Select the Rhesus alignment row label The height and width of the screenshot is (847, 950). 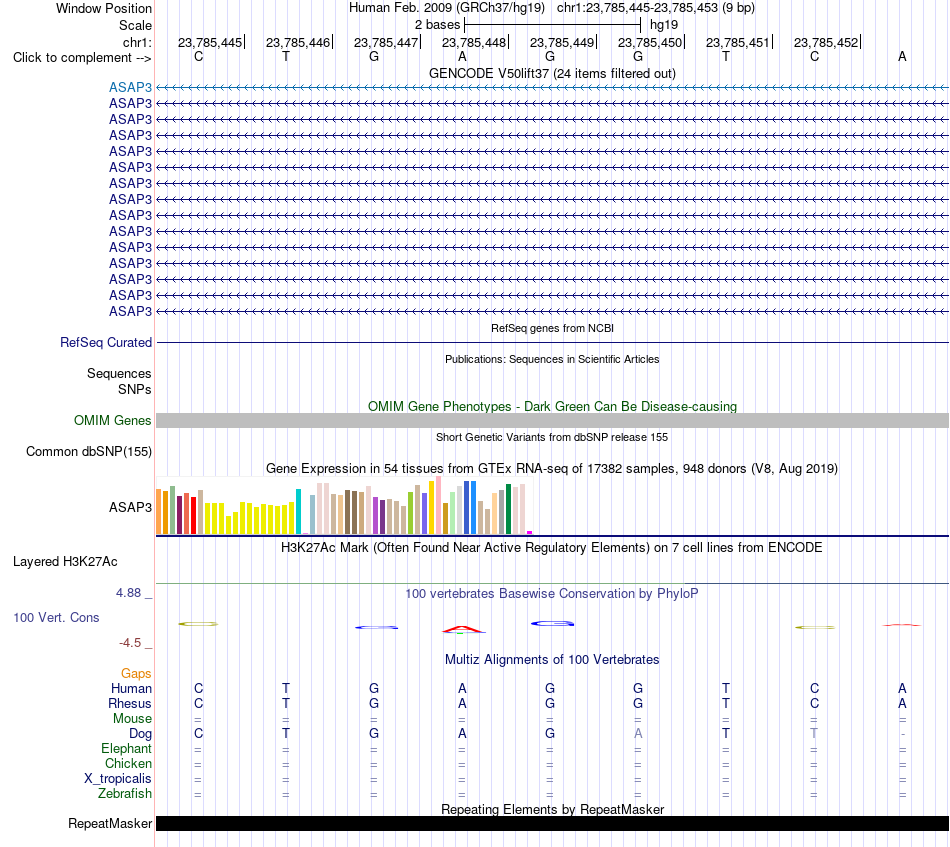(130, 703)
